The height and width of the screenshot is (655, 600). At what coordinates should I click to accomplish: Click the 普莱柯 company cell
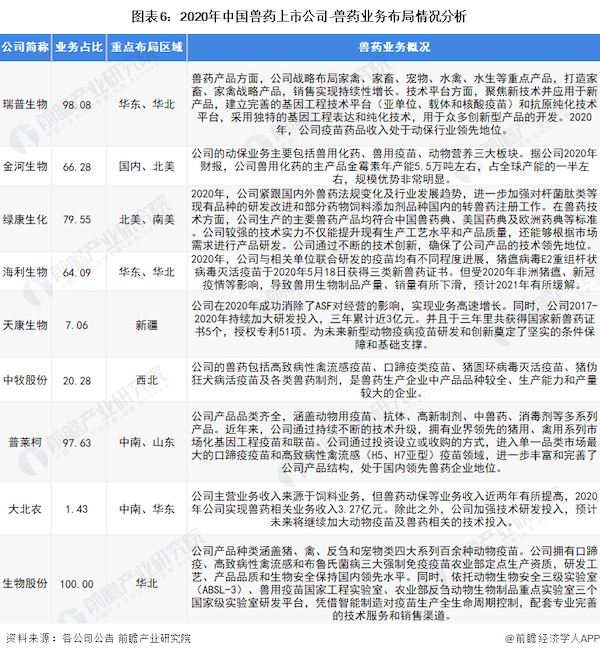25,442
